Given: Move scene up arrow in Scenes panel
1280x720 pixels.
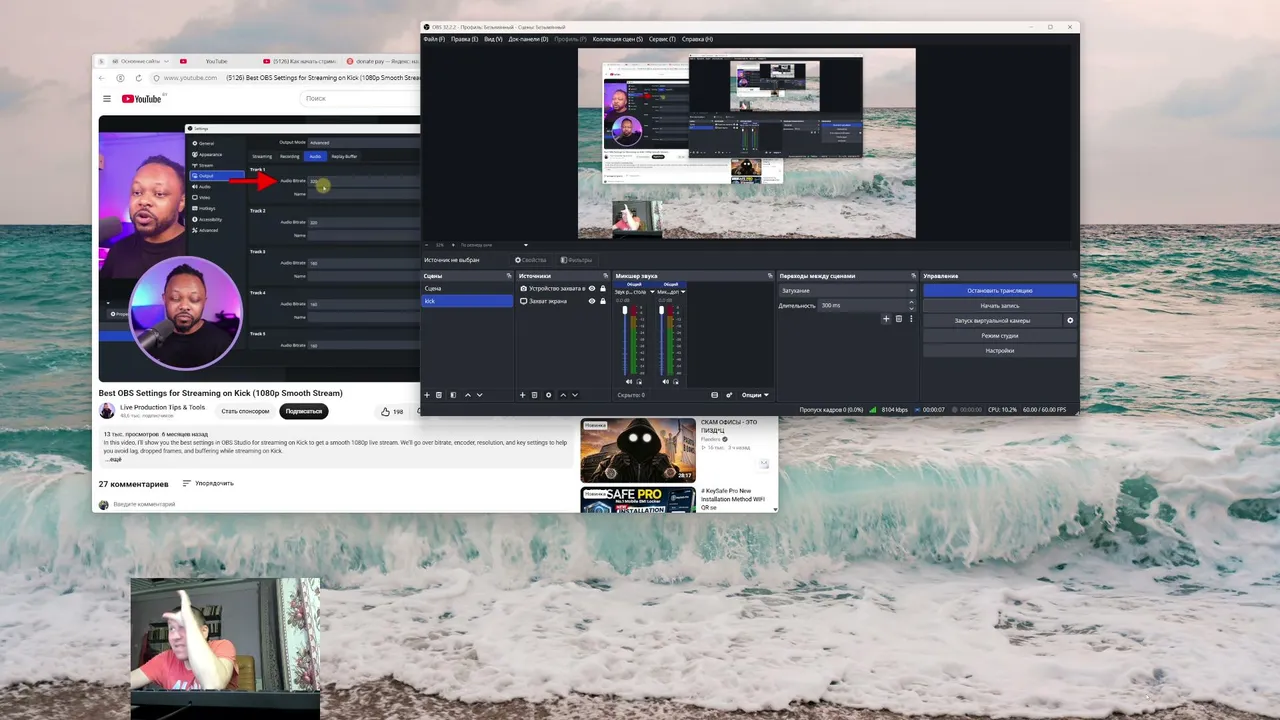Looking at the screenshot, I should click(x=467, y=395).
